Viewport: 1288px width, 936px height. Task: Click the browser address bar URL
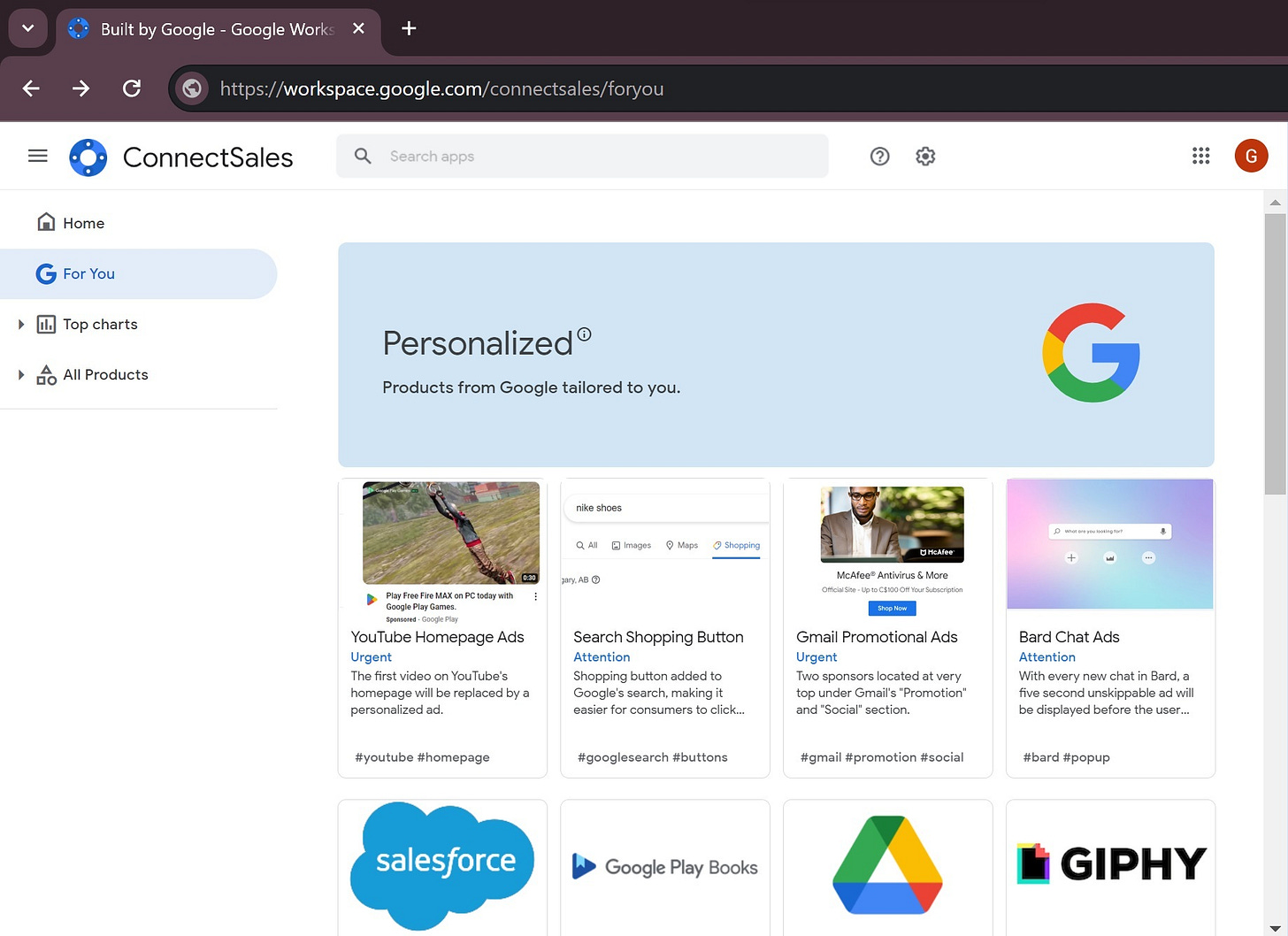coord(441,88)
